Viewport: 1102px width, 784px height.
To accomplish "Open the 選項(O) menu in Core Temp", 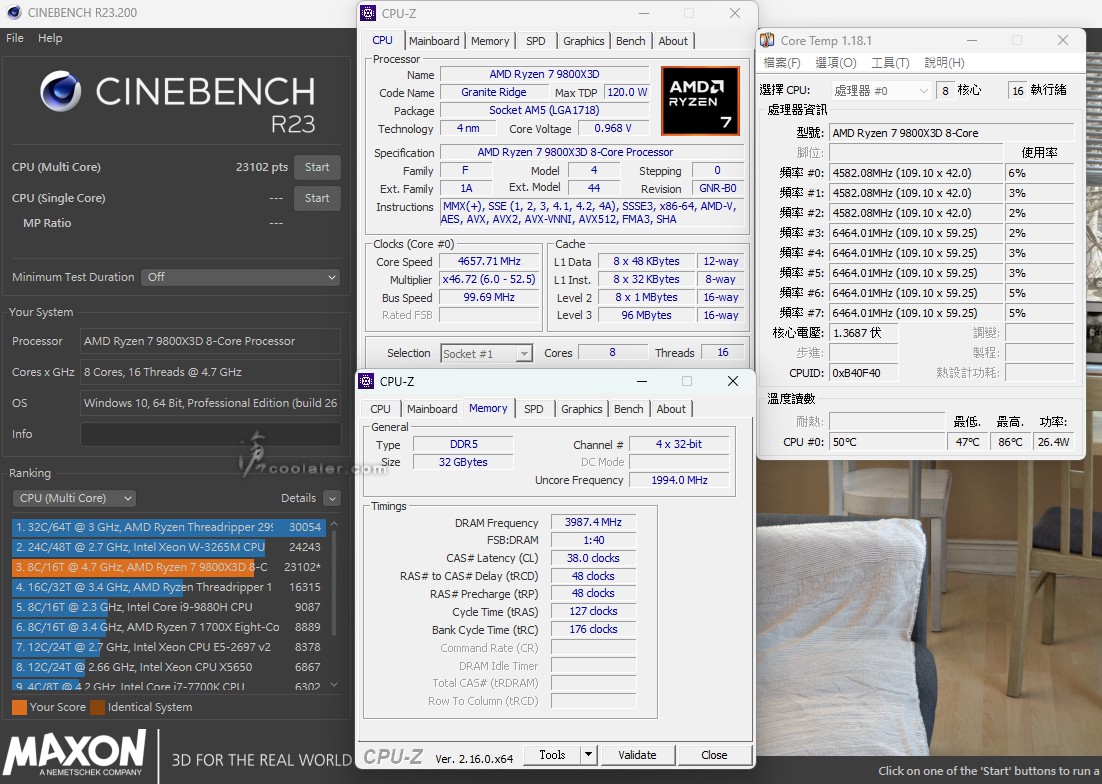I will click(836, 63).
